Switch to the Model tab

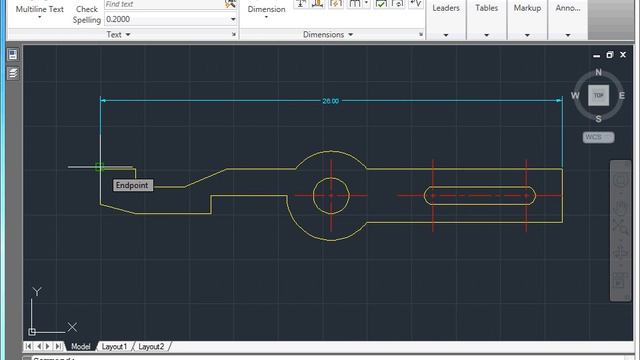click(x=81, y=347)
